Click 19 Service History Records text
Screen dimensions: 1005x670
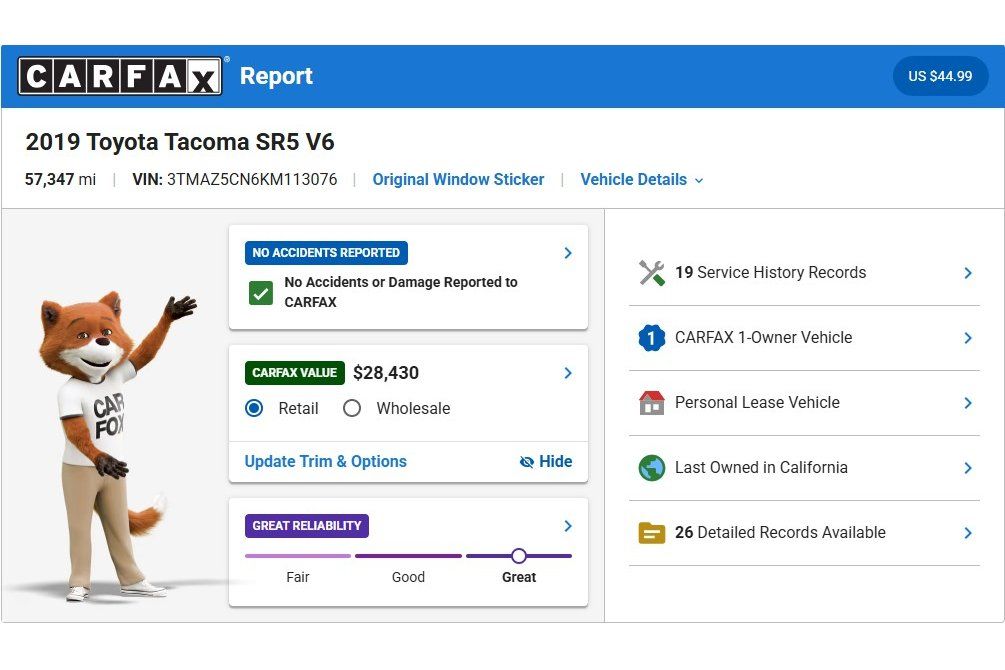(x=770, y=272)
